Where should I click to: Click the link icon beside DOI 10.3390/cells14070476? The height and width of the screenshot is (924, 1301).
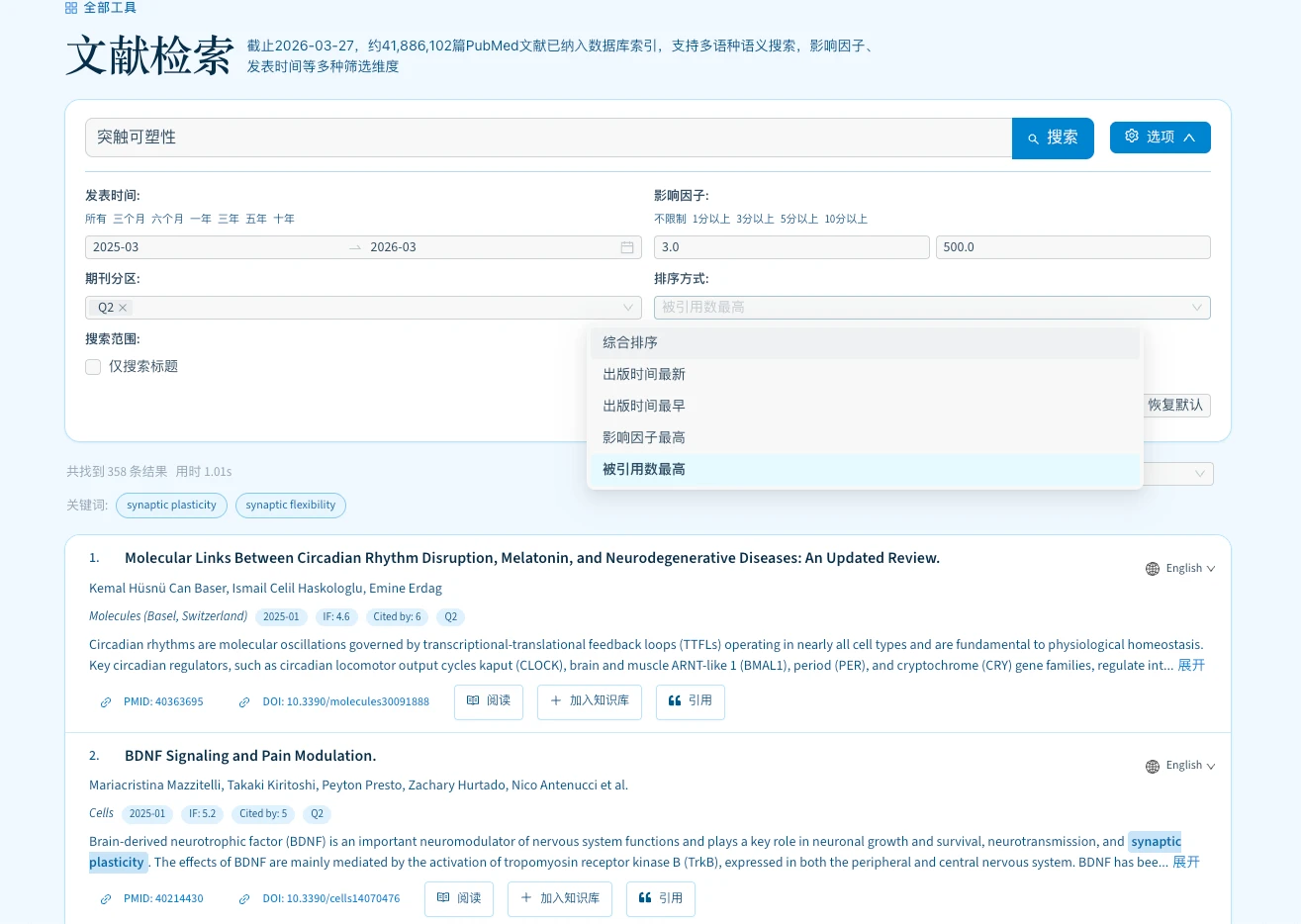click(x=244, y=899)
